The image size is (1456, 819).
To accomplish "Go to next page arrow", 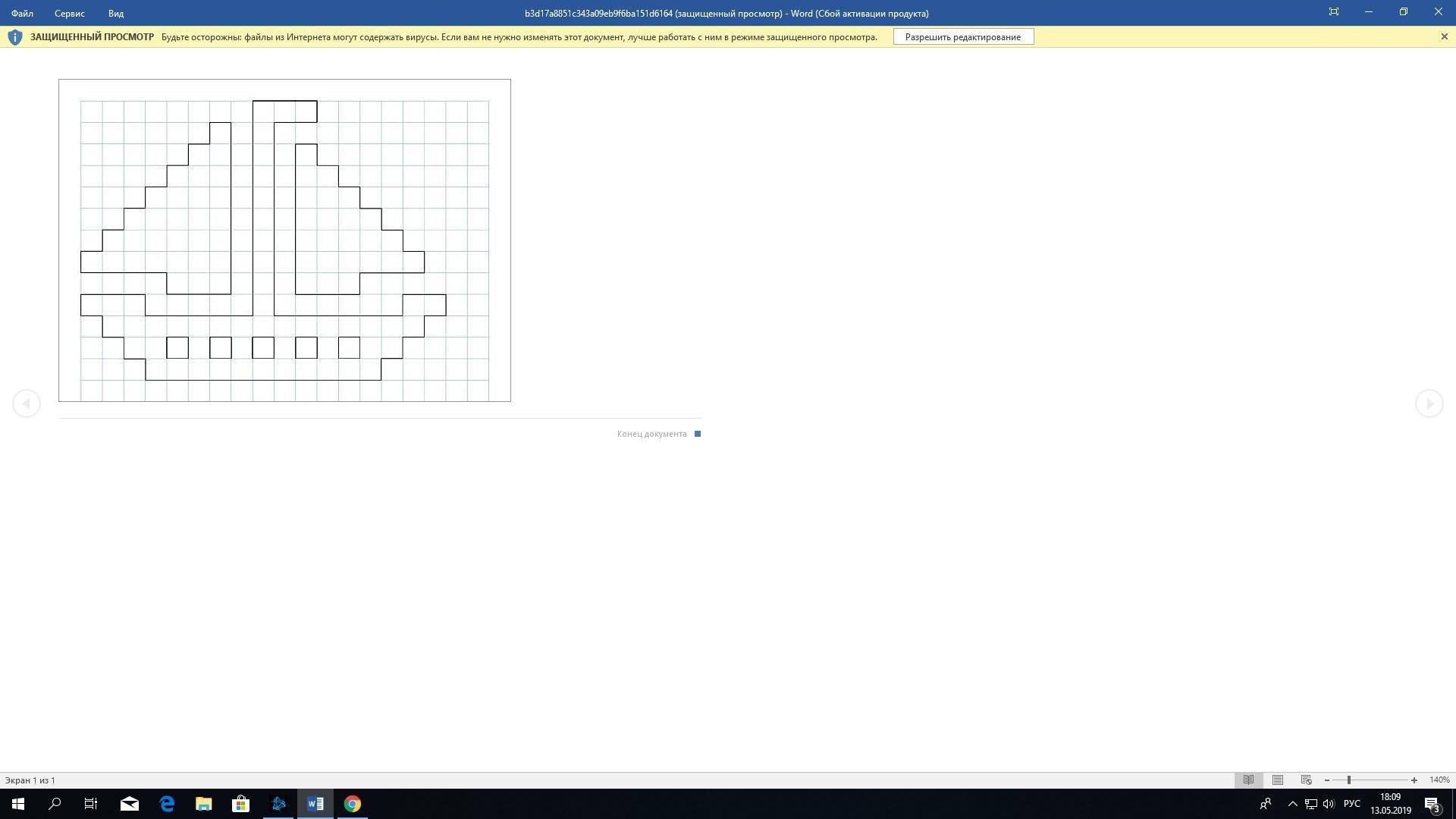I will point(1429,403).
